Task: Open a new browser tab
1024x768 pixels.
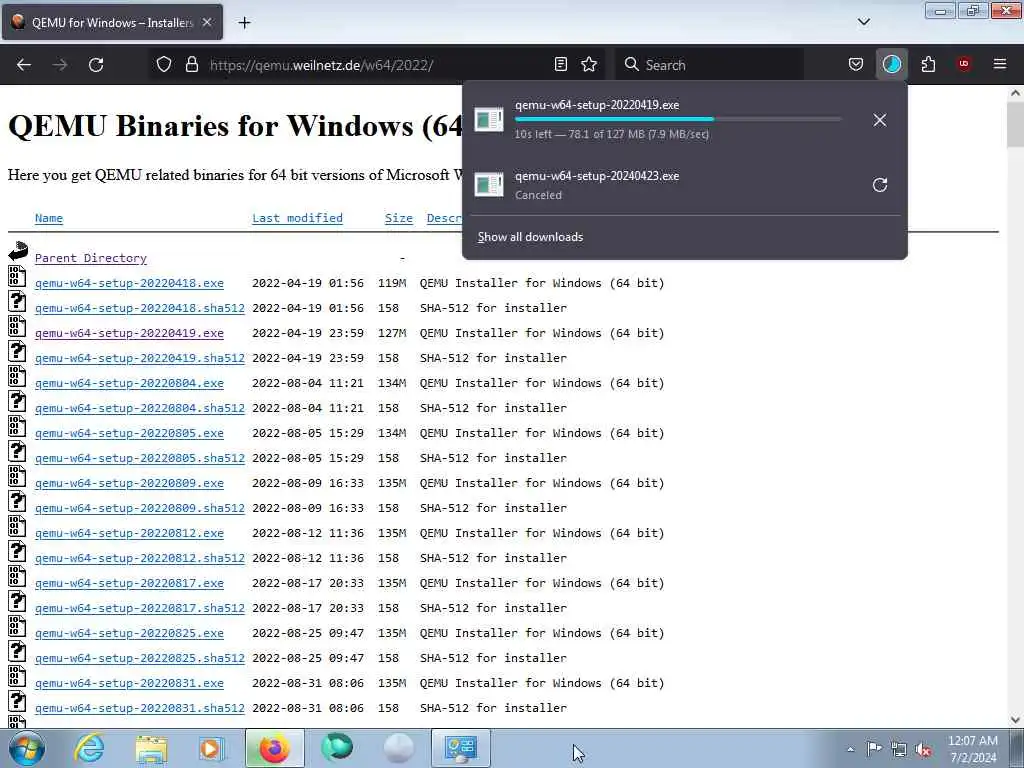Action: pos(244,23)
